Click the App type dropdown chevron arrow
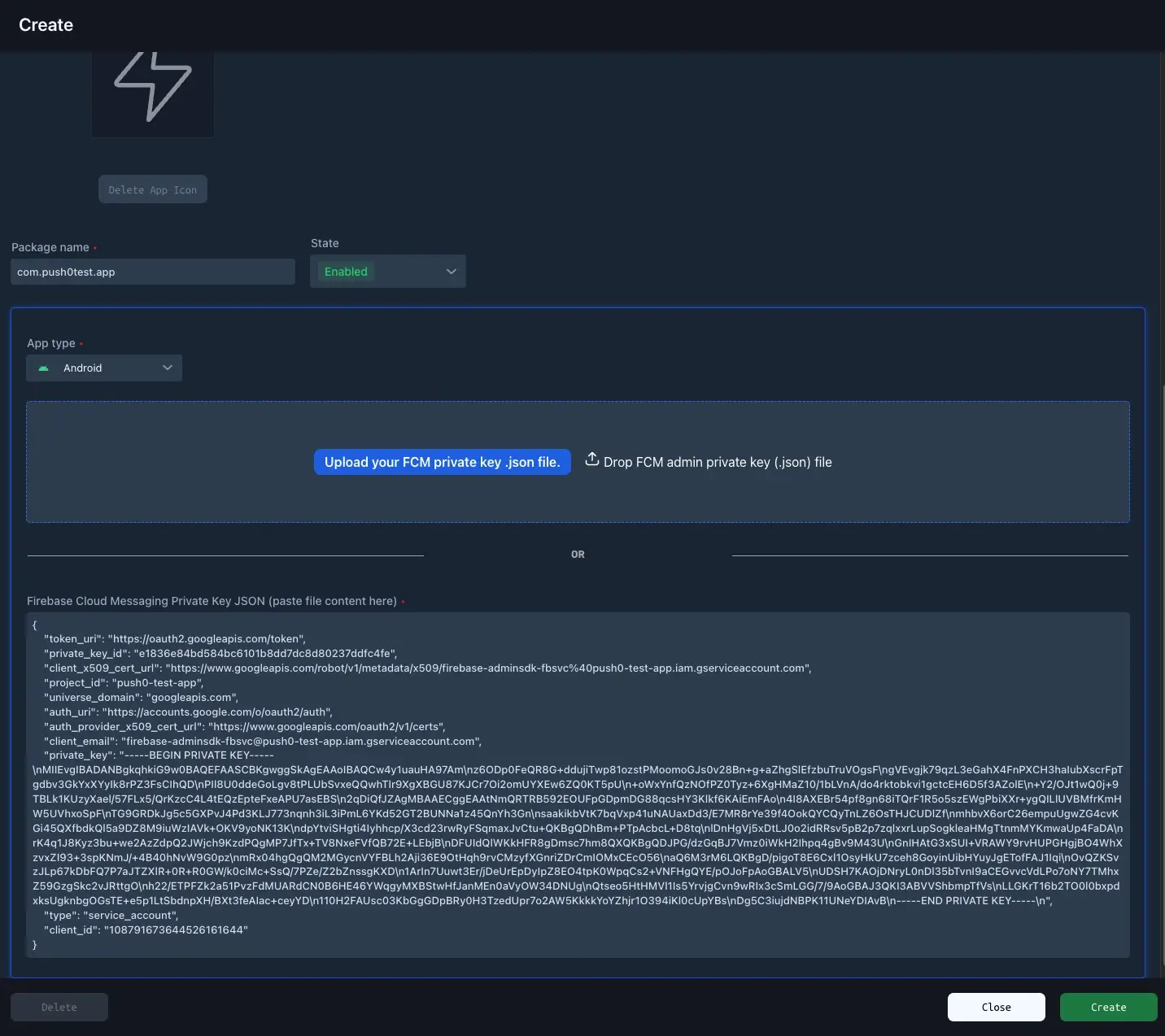 (167, 368)
